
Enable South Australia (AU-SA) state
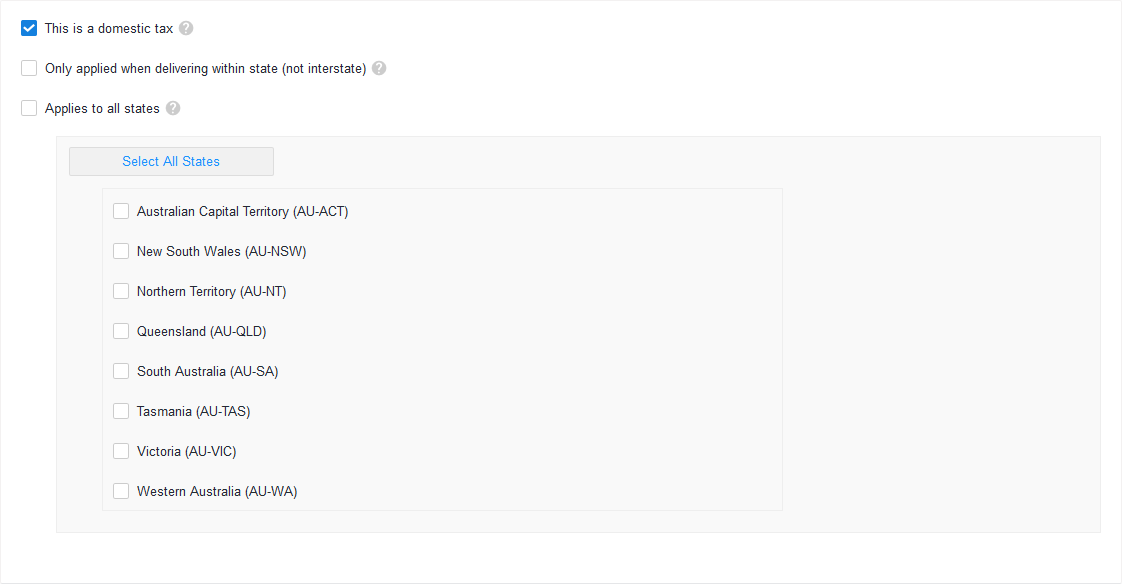tap(121, 371)
